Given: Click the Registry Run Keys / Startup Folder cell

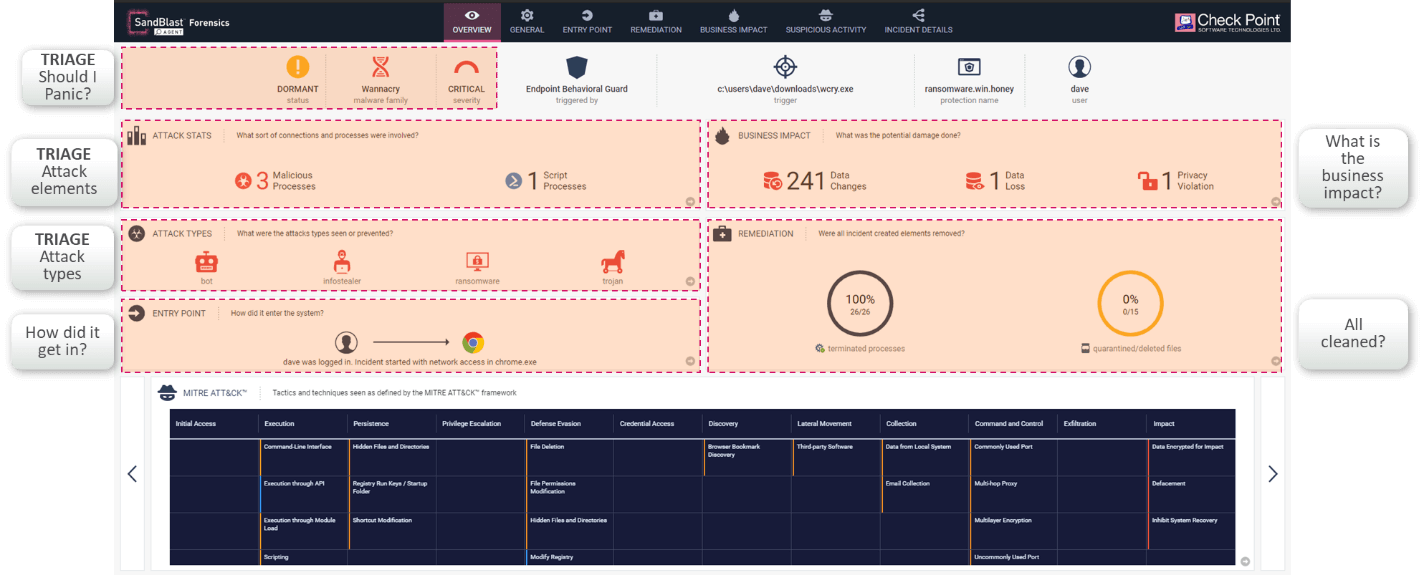Looking at the screenshot, I should (x=392, y=494).
